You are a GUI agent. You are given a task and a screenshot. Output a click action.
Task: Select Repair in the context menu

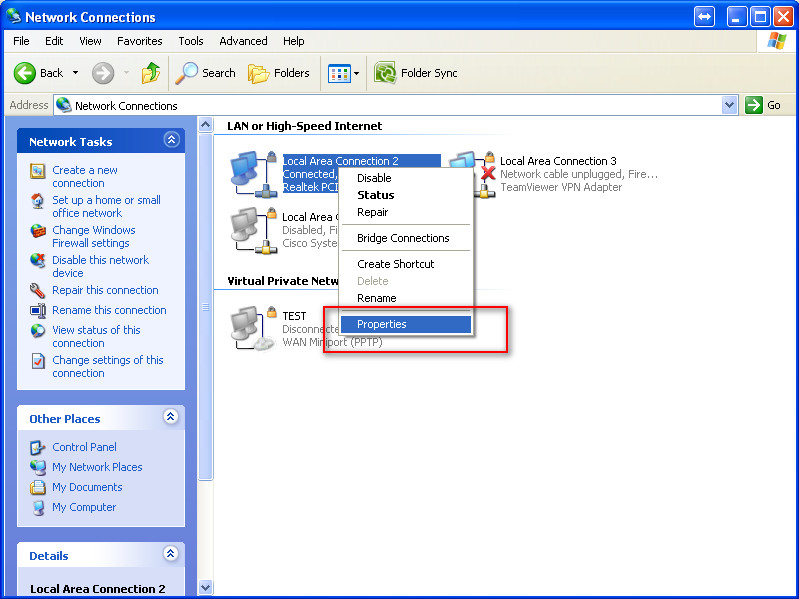click(x=406, y=212)
